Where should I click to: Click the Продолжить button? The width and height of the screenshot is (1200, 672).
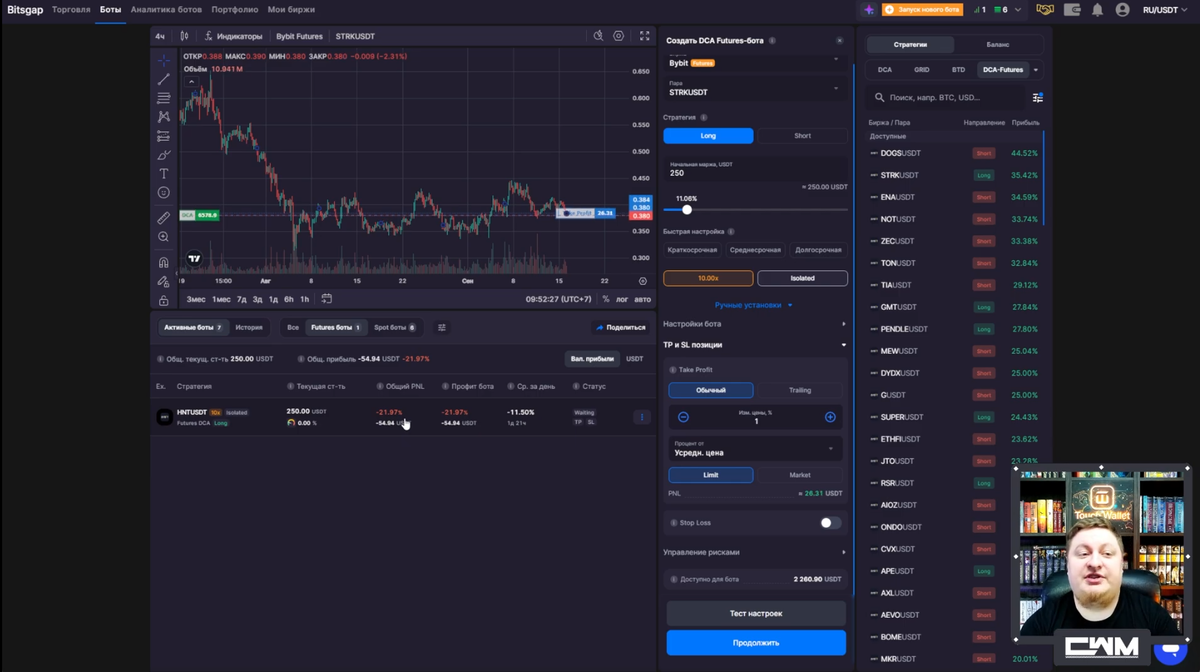coord(756,642)
